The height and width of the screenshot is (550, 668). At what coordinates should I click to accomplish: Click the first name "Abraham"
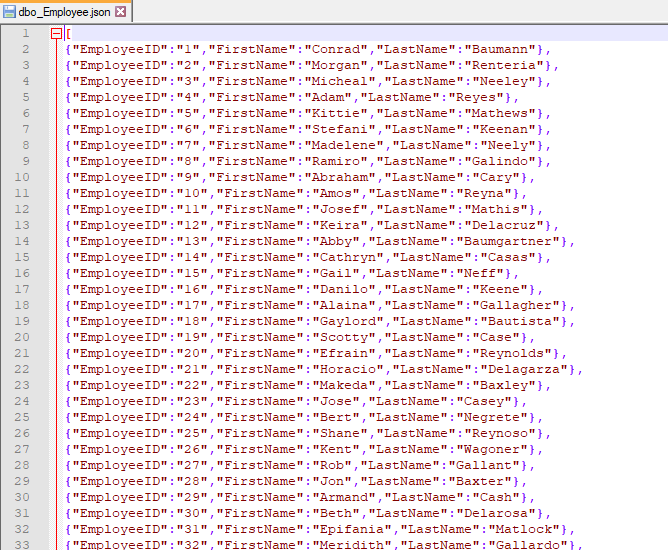click(340, 177)
